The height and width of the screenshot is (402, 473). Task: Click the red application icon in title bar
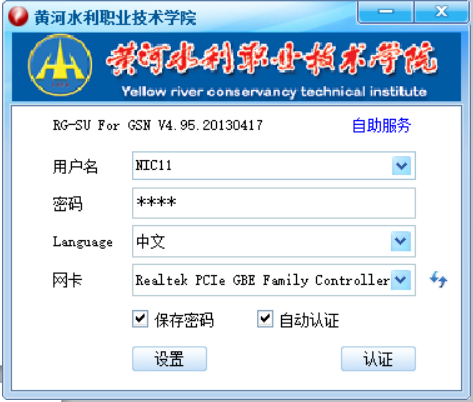tap(18, 16)
